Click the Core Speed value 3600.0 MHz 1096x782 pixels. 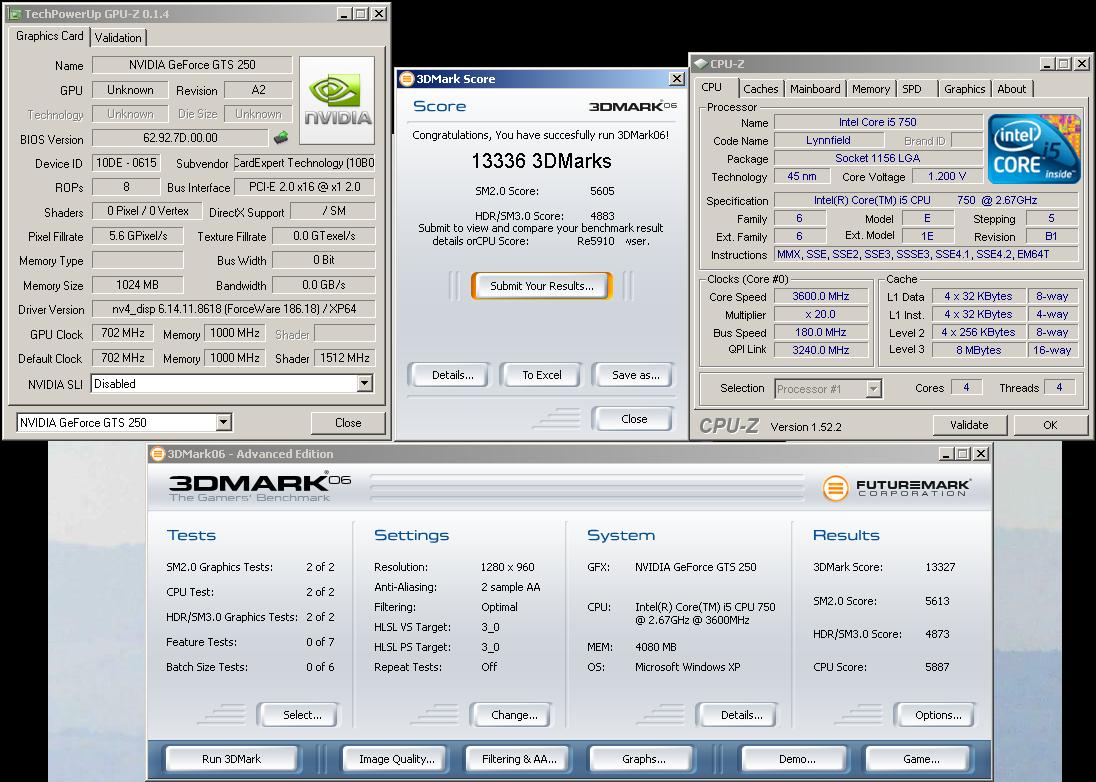[x=821, y=296]
